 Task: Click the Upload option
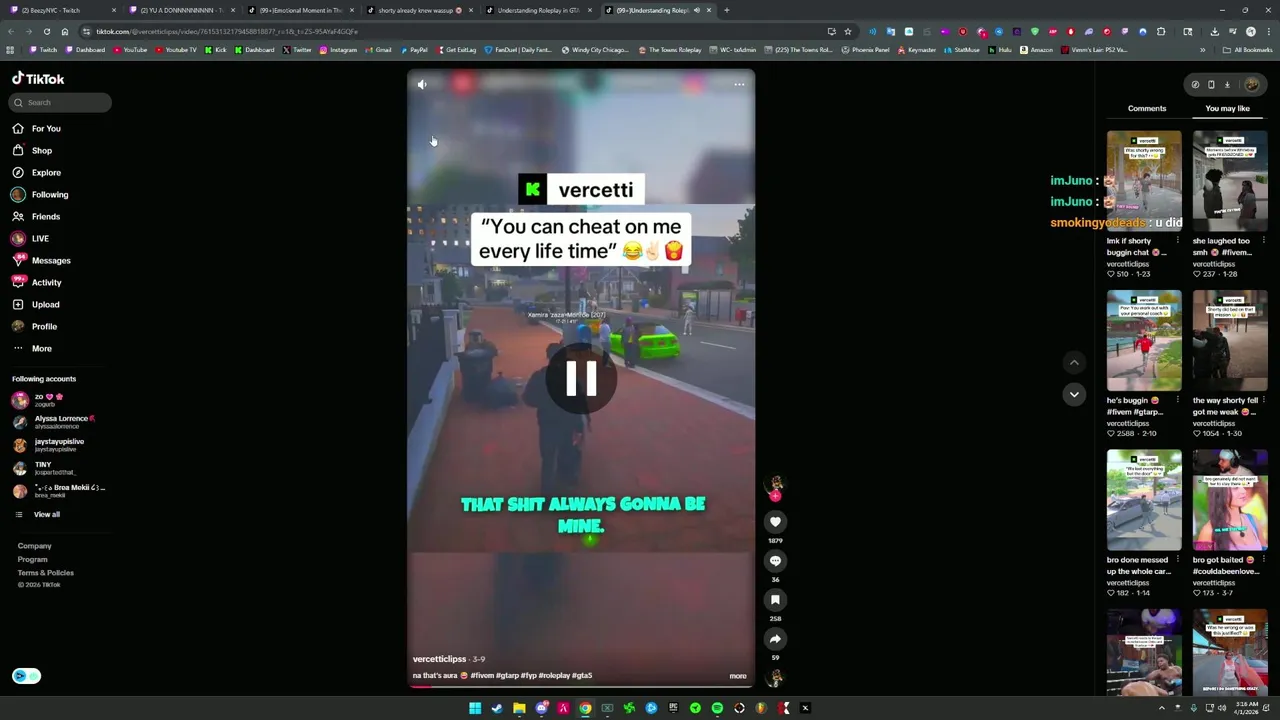tap(36, 304)
